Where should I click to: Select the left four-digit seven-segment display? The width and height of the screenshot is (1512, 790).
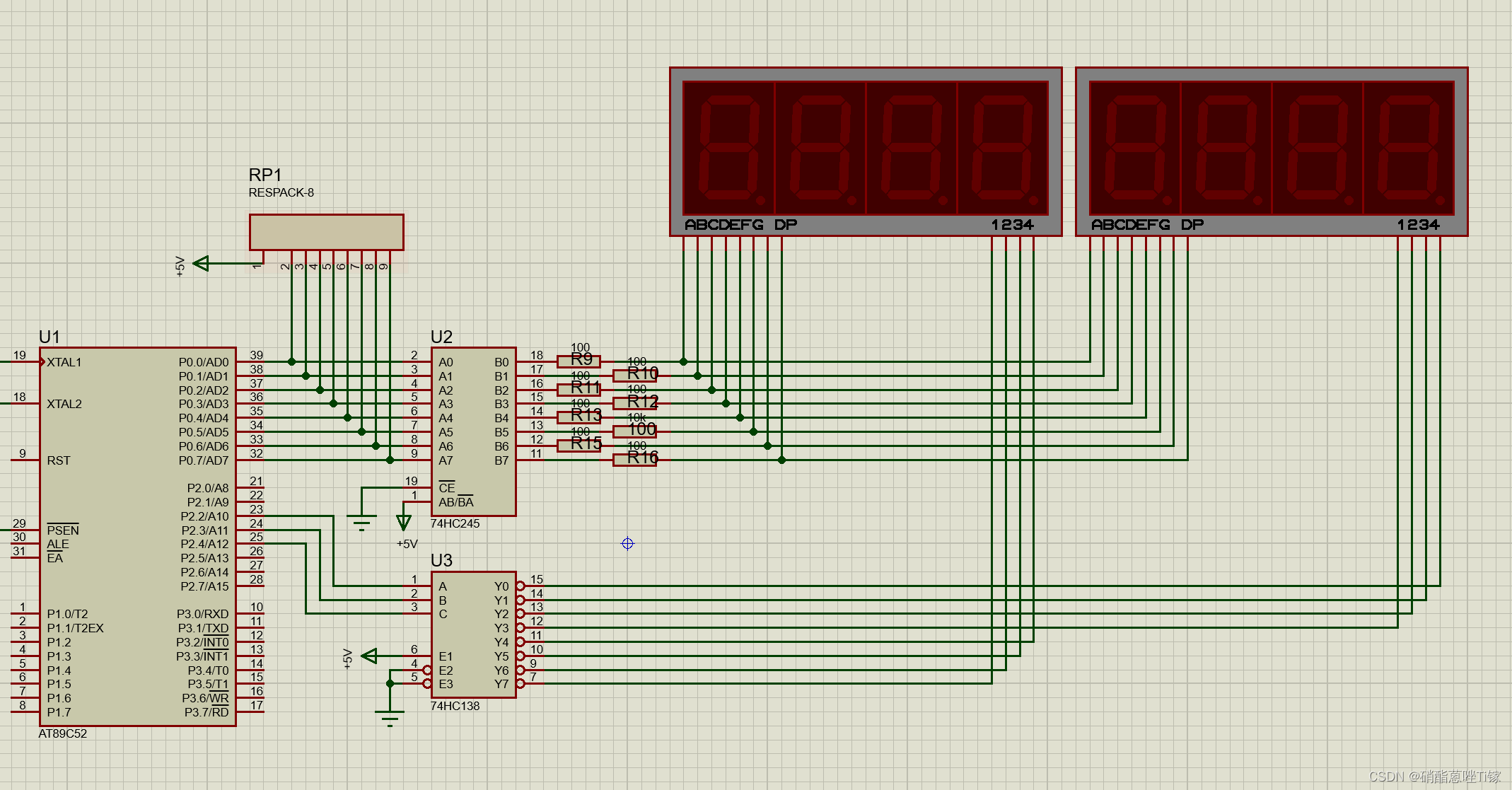point(866,151)
